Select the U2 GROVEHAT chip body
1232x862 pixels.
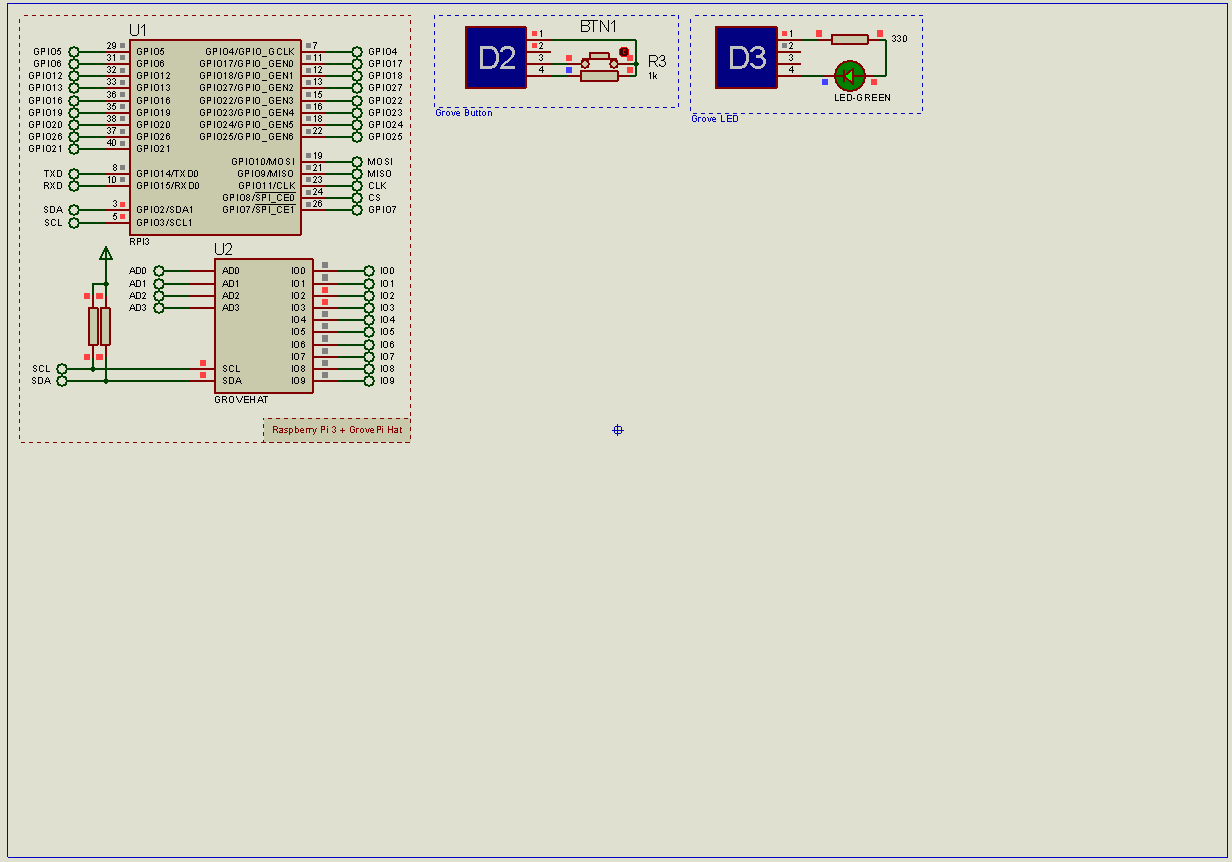[x=263, y=325]
